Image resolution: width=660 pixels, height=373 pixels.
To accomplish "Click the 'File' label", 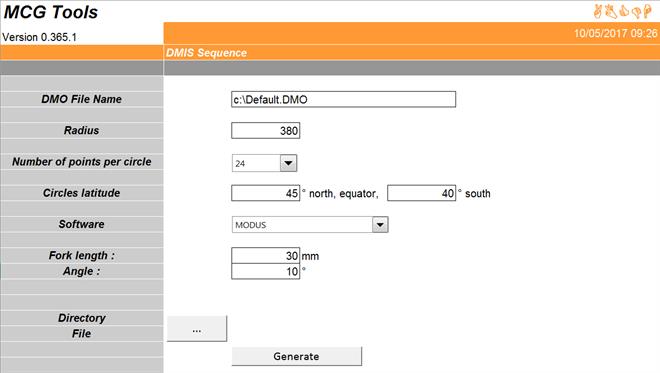I will (x=82, y=333).
